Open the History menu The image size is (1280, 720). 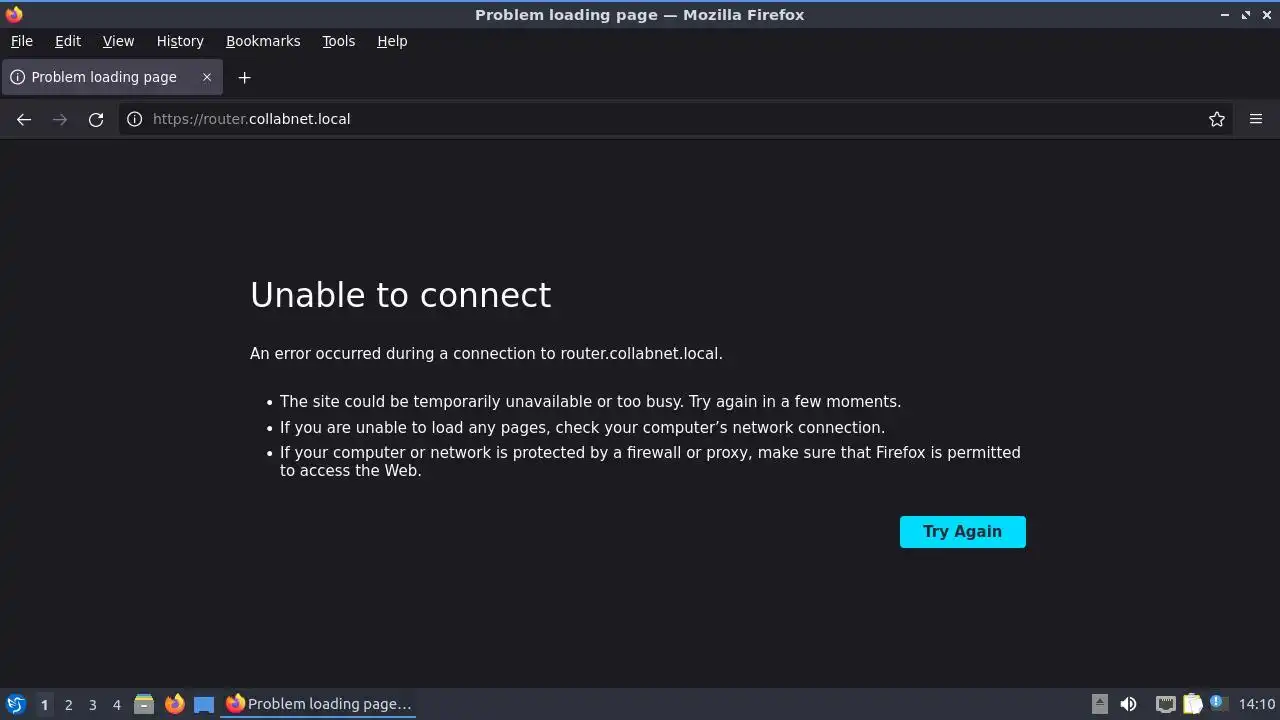(x=180, y=41)
